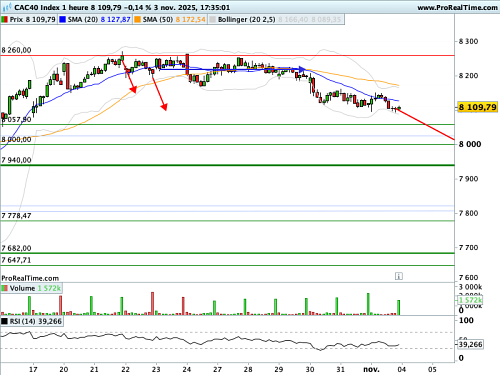Click date 30 on the time axis
The width and height of the screenshot is (500, 375).
pos(310,369)
